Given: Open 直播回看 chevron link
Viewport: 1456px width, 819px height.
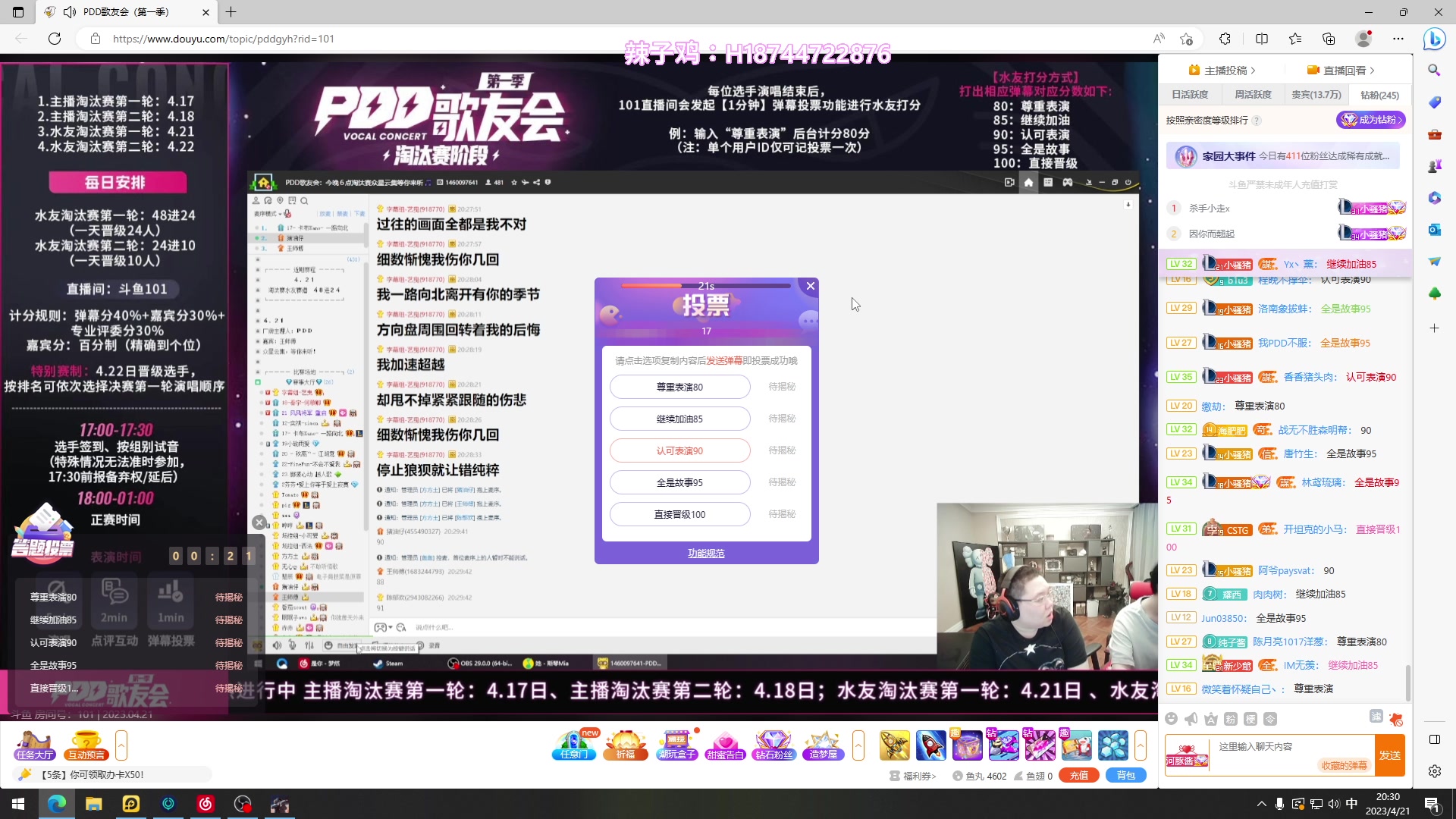Looking at the screenshot, I should tap(1341, 71).
